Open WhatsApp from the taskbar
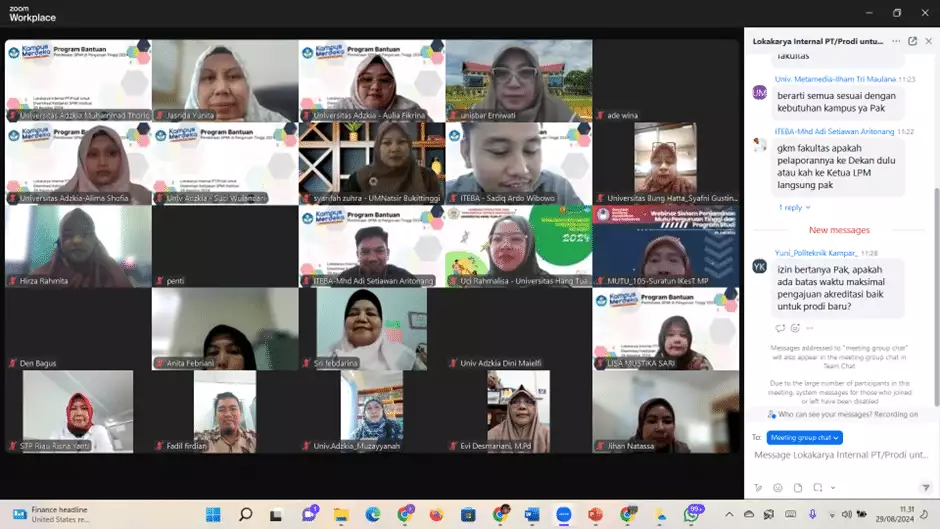 (x=692, y=515)
